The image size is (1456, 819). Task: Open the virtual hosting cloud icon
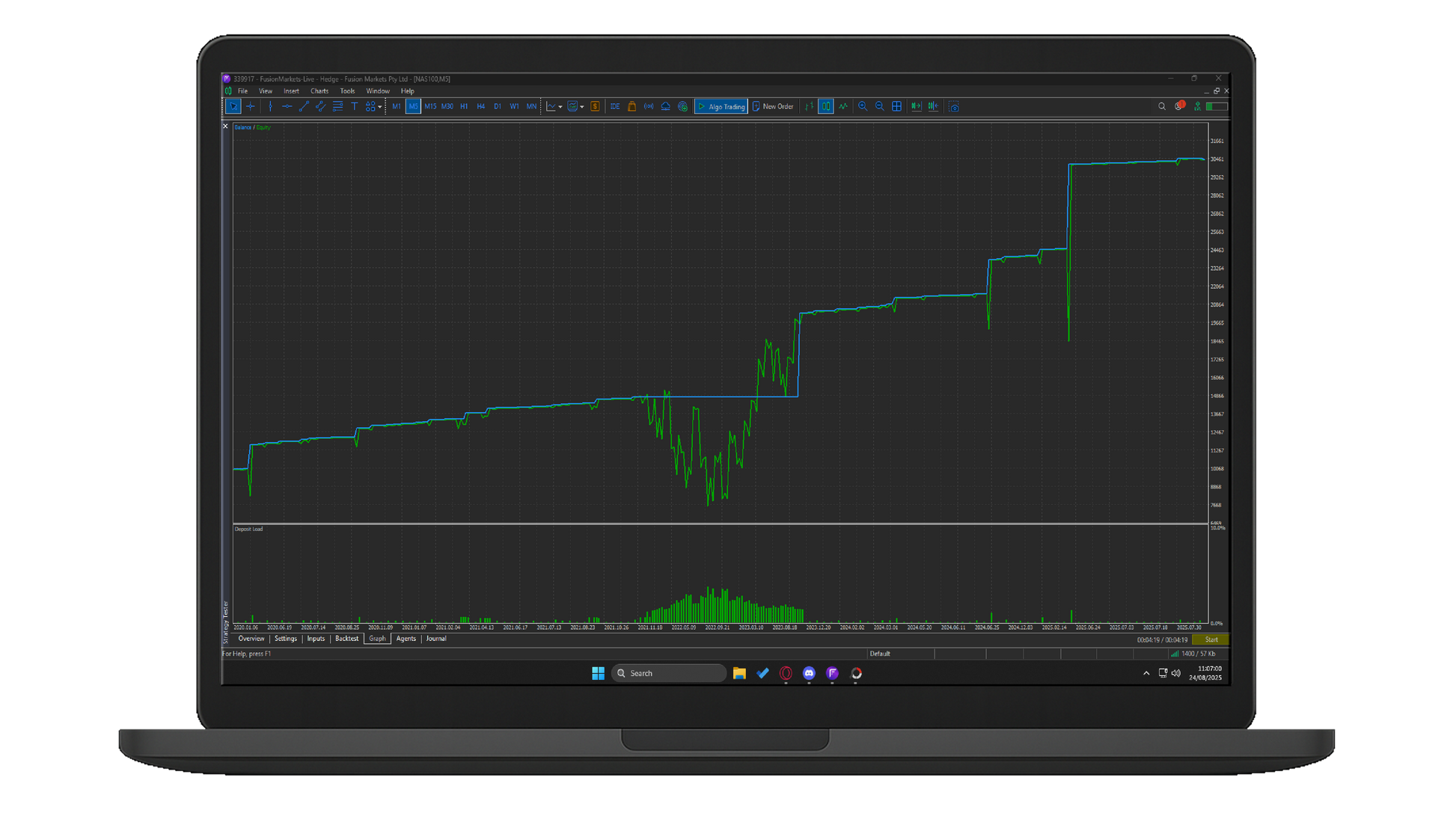665,106
